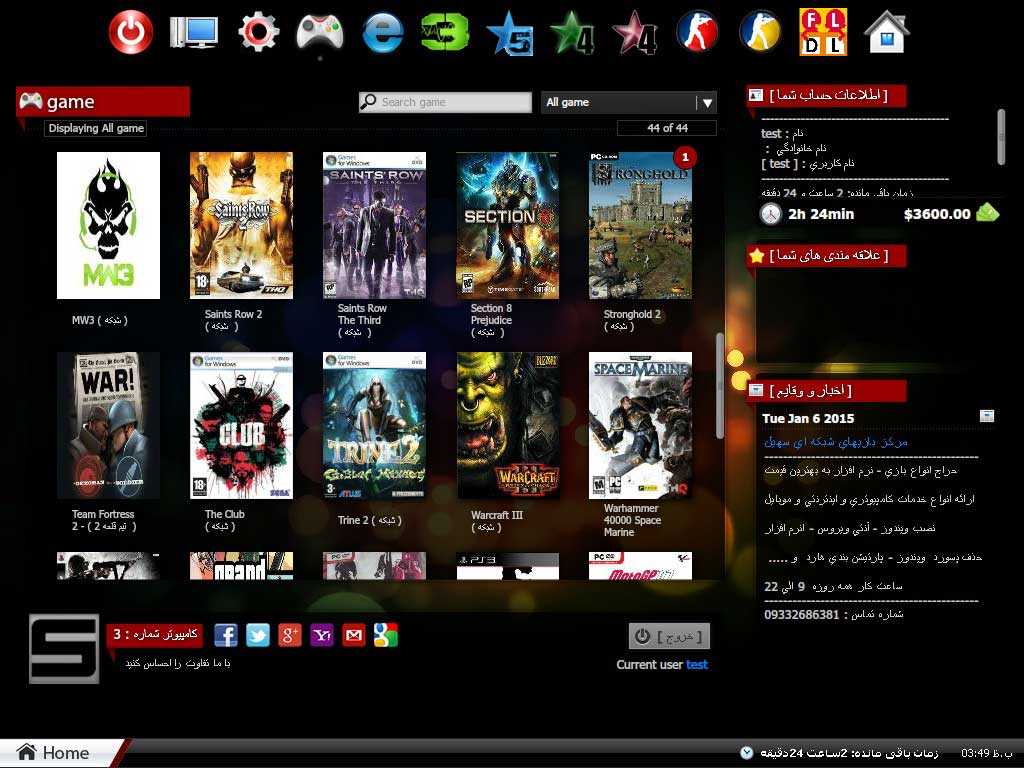This screenshot has height=768, width=1024.
Task: Click the FLDL icon in top bar
Action: pos(822,32)
